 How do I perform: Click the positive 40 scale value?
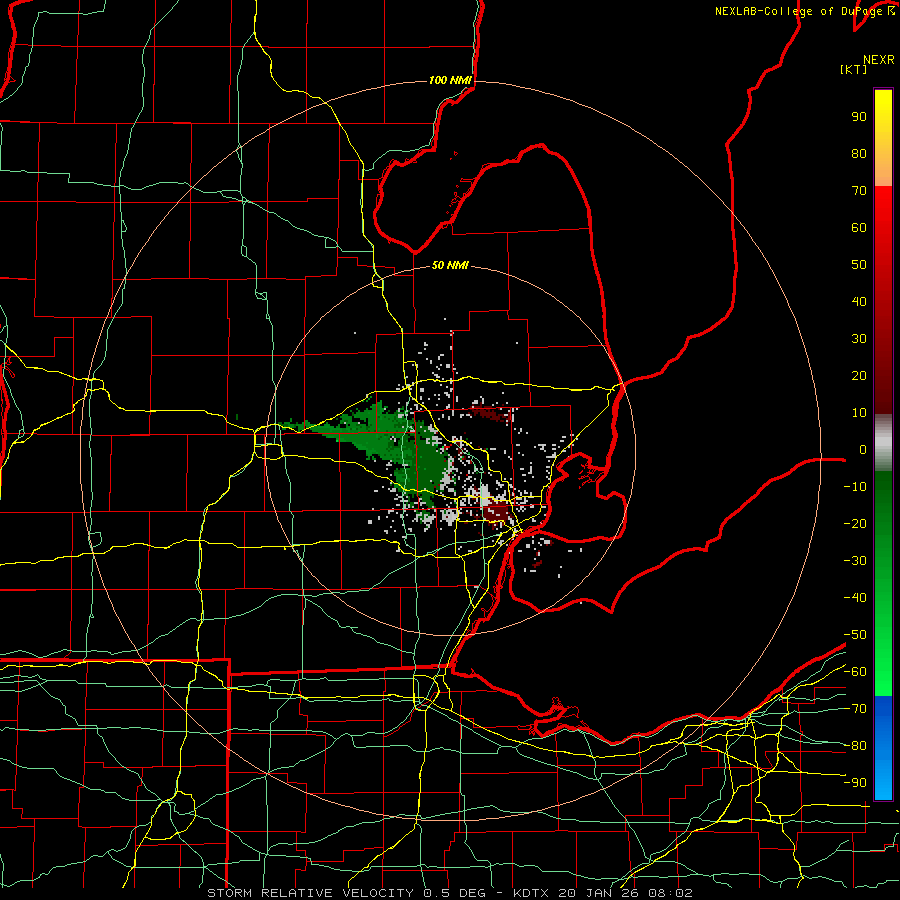(x=859, y=302)
